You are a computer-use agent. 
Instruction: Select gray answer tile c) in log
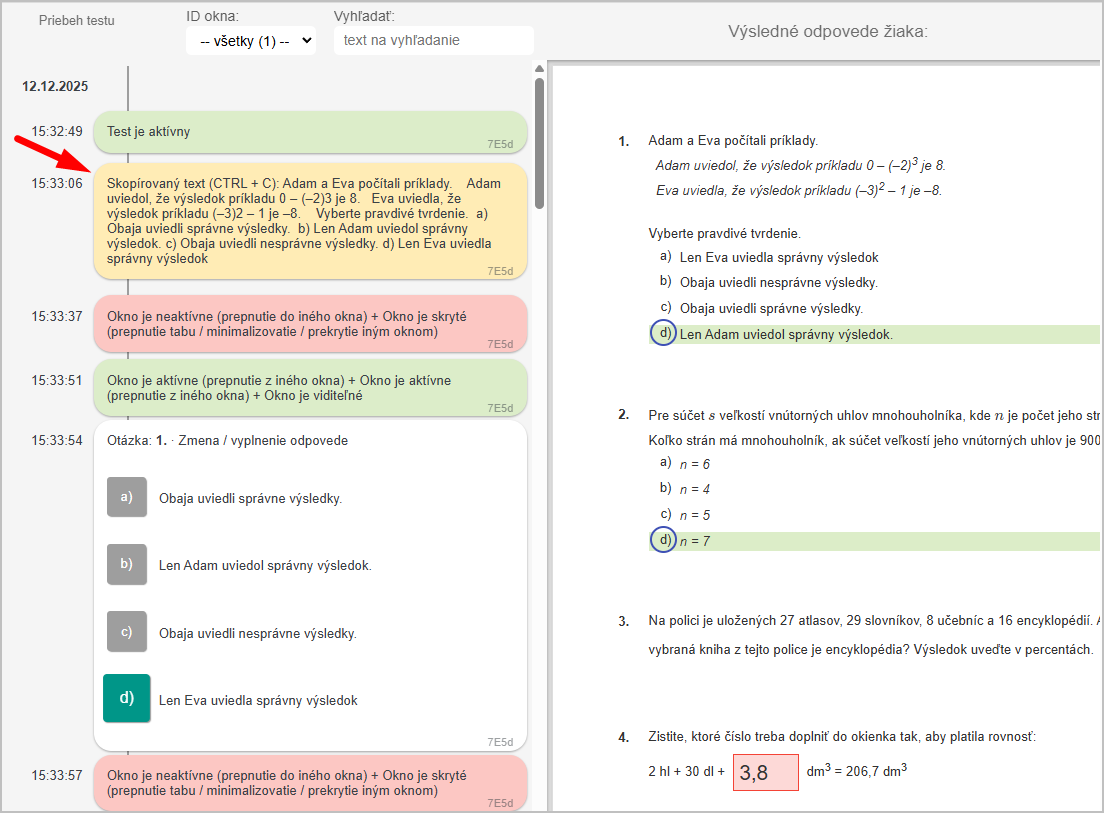tap(127, 632)
